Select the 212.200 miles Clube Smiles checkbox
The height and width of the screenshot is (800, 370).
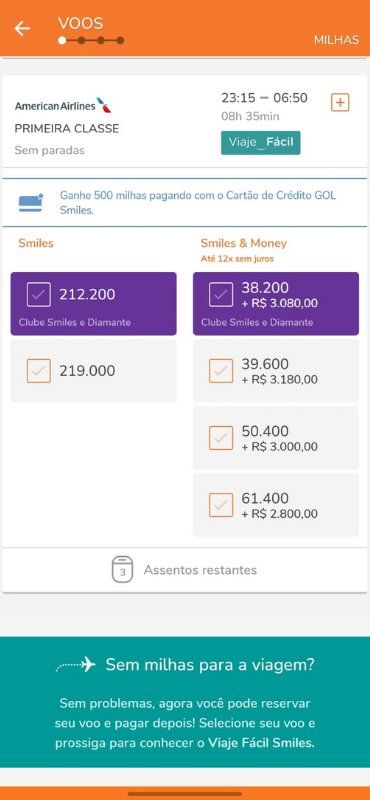[x=39, y=294]
